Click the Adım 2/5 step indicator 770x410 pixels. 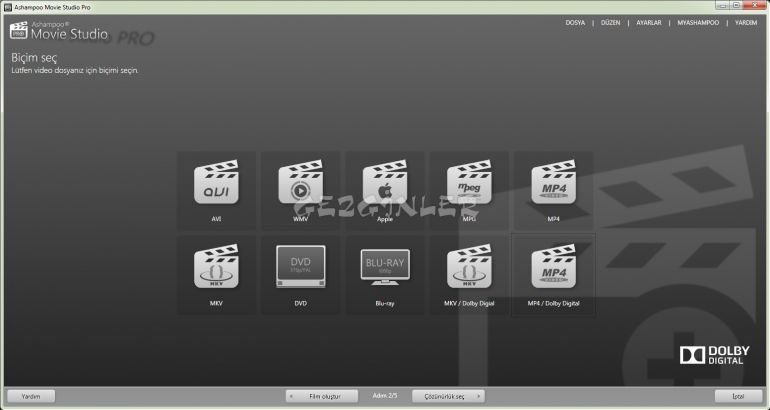tap(385, 395)
